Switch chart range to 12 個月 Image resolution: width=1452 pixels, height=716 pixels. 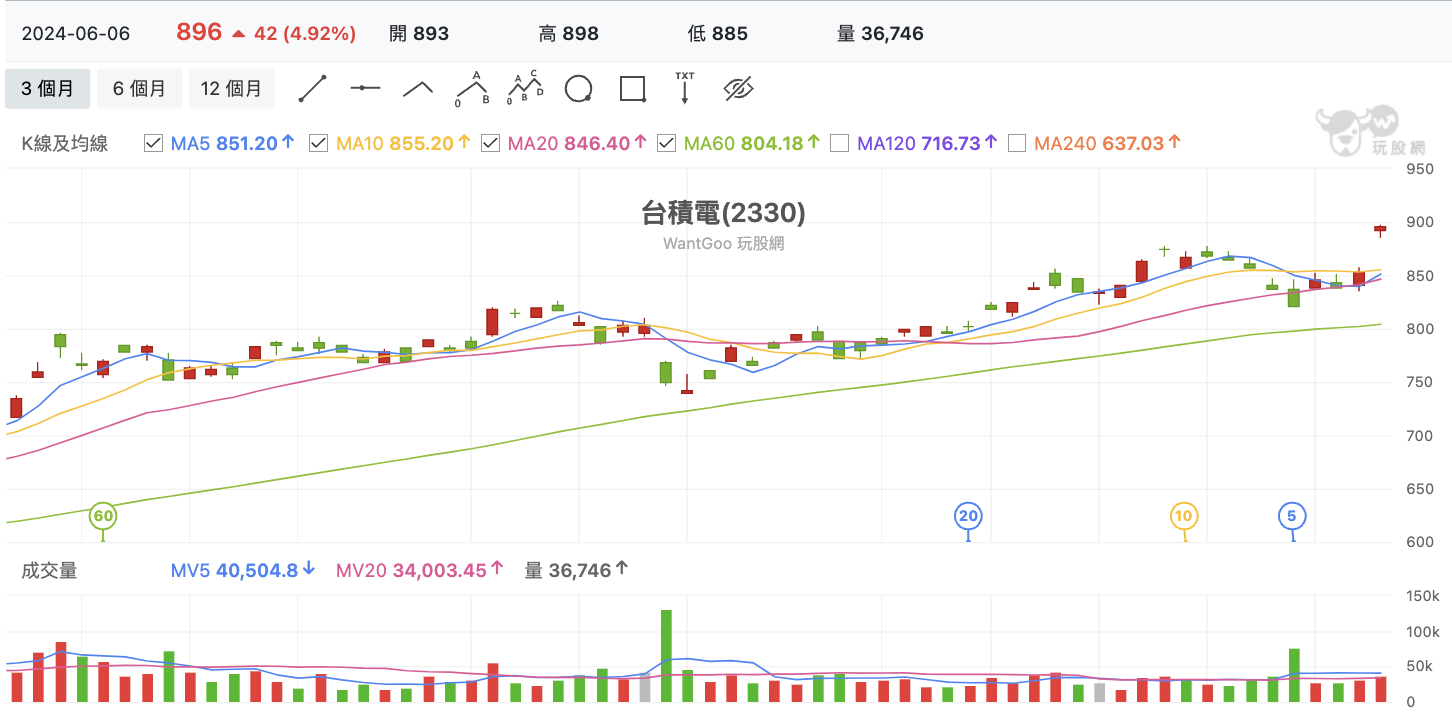(231, 88)
